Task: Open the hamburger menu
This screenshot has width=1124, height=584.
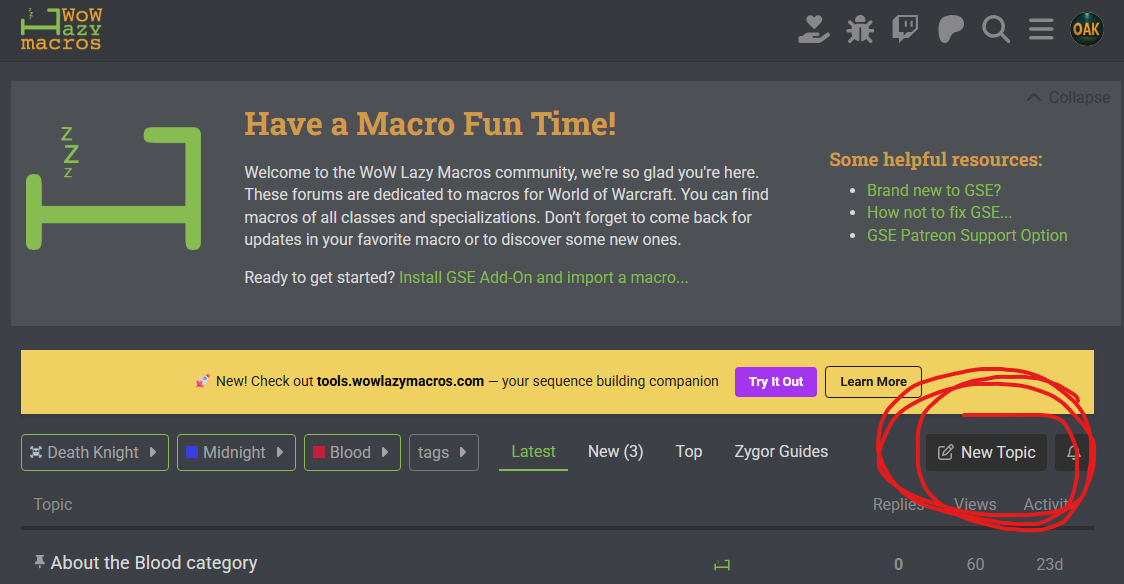Action: pyautogui.click(x=1041, y=29)
